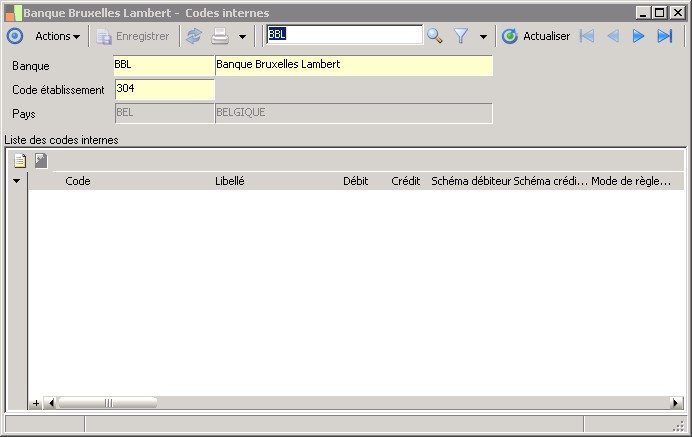
Task: Click the Schéma débiteur column header
Action: coord(471,181)
